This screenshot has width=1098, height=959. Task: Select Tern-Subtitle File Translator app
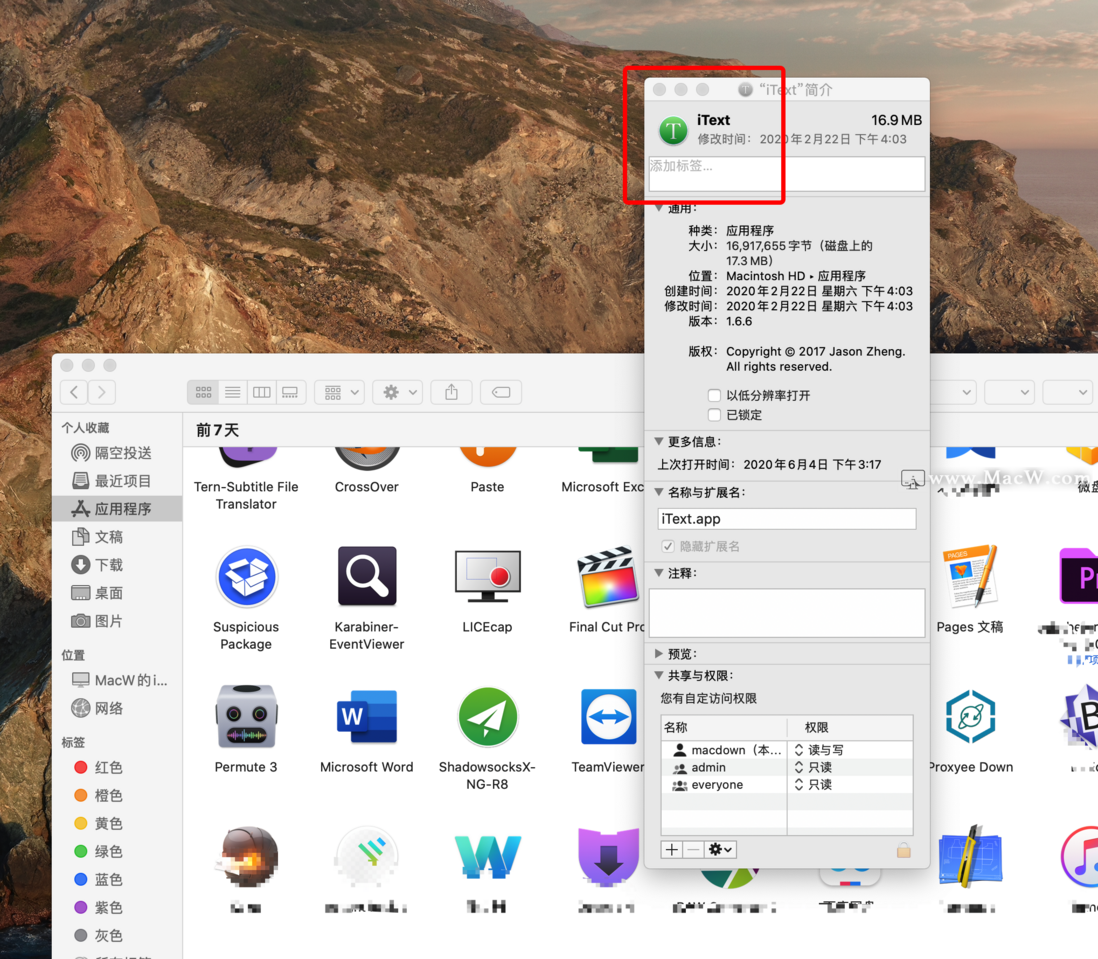point(246,458)
